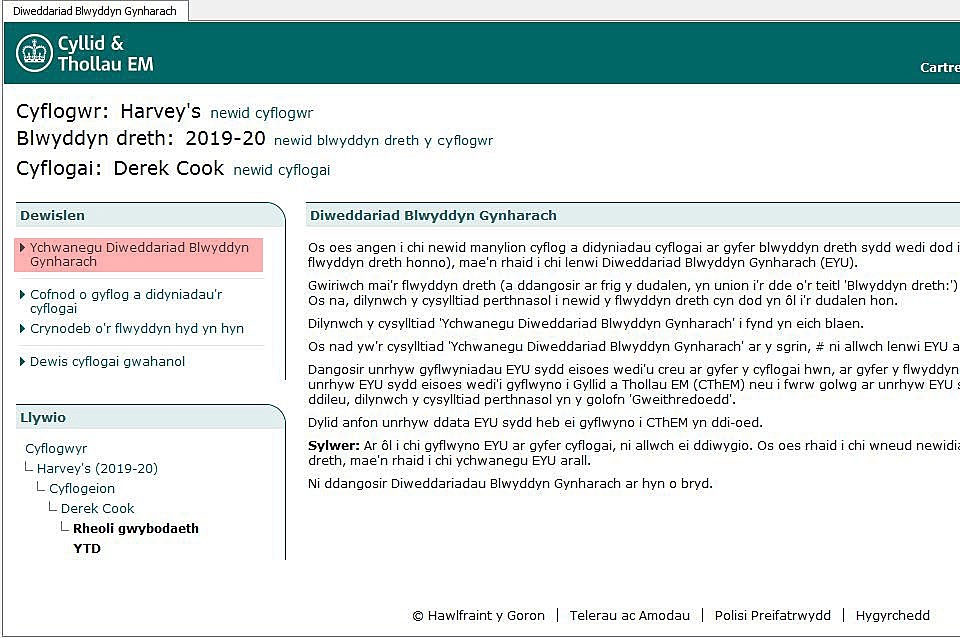Select 'Rheoli gwybodaeth' tree item
Viewport: 960px width, 640px height.
point(135,528)
